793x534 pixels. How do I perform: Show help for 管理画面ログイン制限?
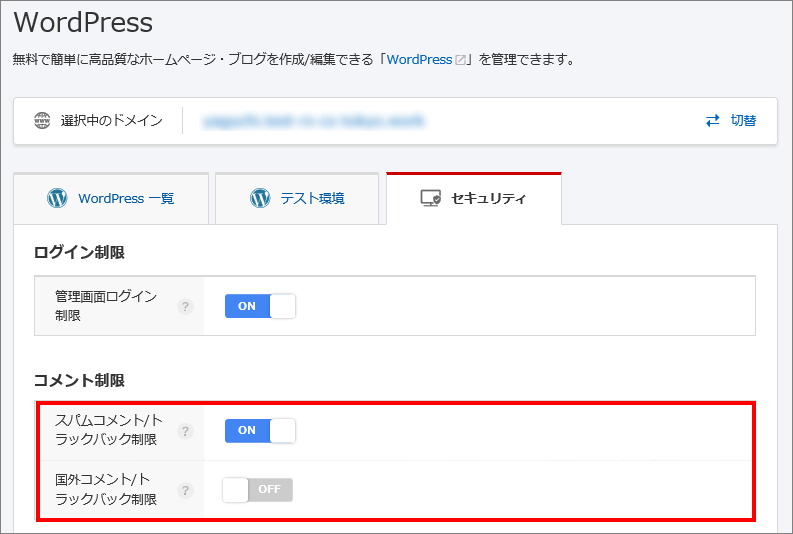[x=186, y=306]
